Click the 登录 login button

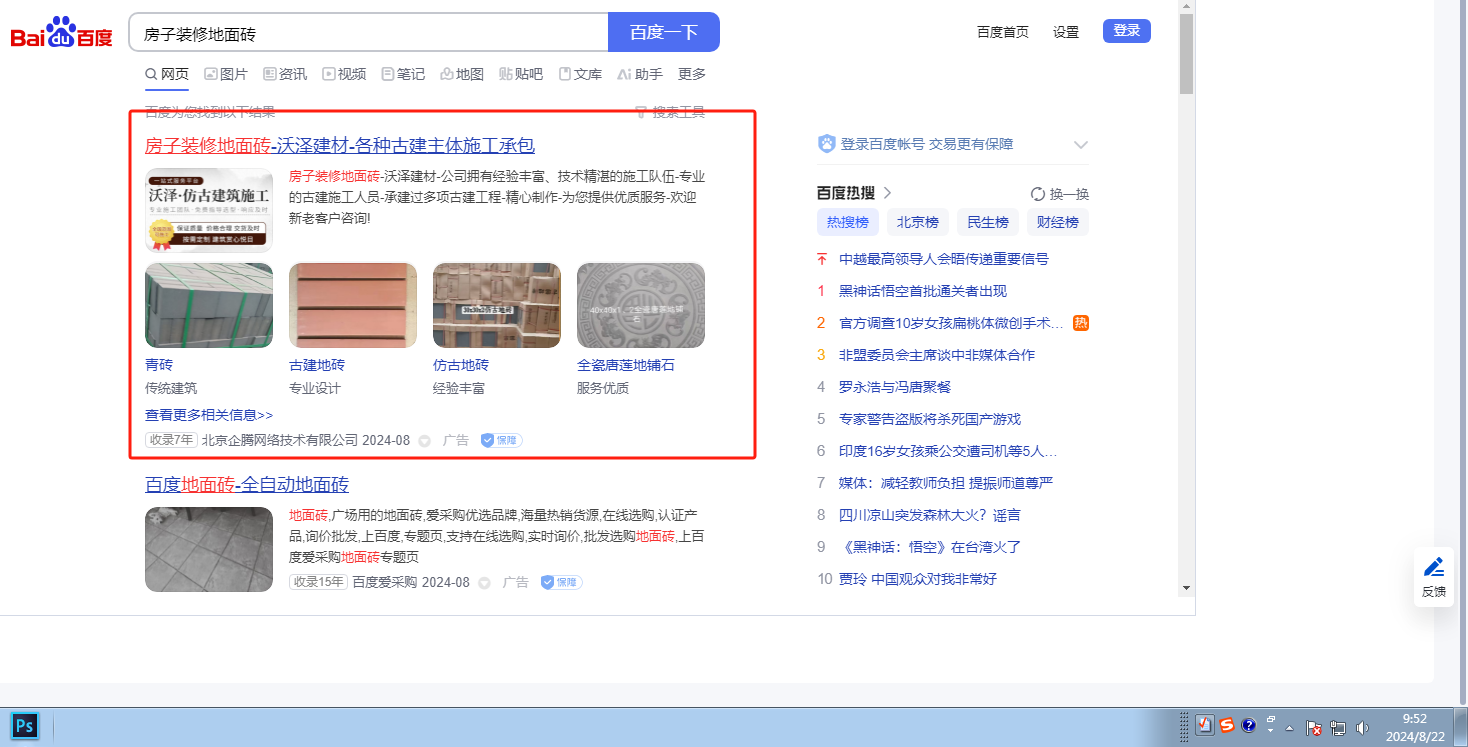(1127, 31)
